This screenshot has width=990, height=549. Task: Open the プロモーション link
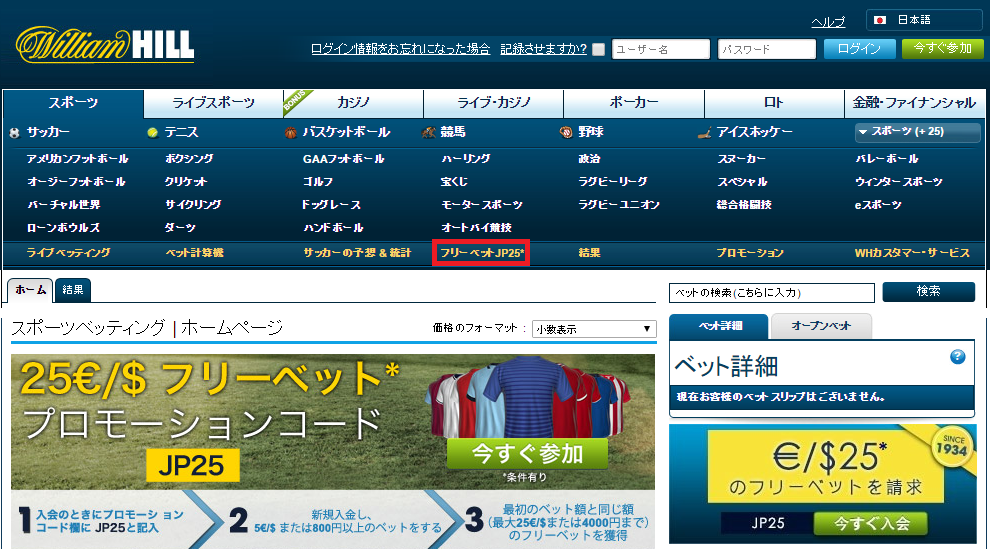click(x=750, y=252)
